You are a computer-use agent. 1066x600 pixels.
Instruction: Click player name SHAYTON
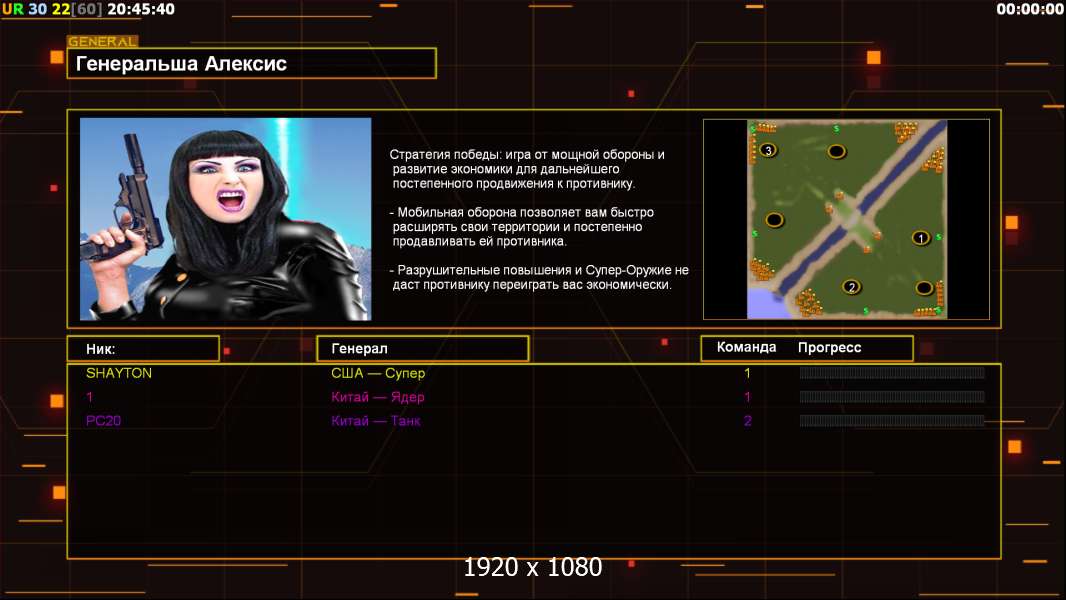pyautogui.click(x=119, y=373)
